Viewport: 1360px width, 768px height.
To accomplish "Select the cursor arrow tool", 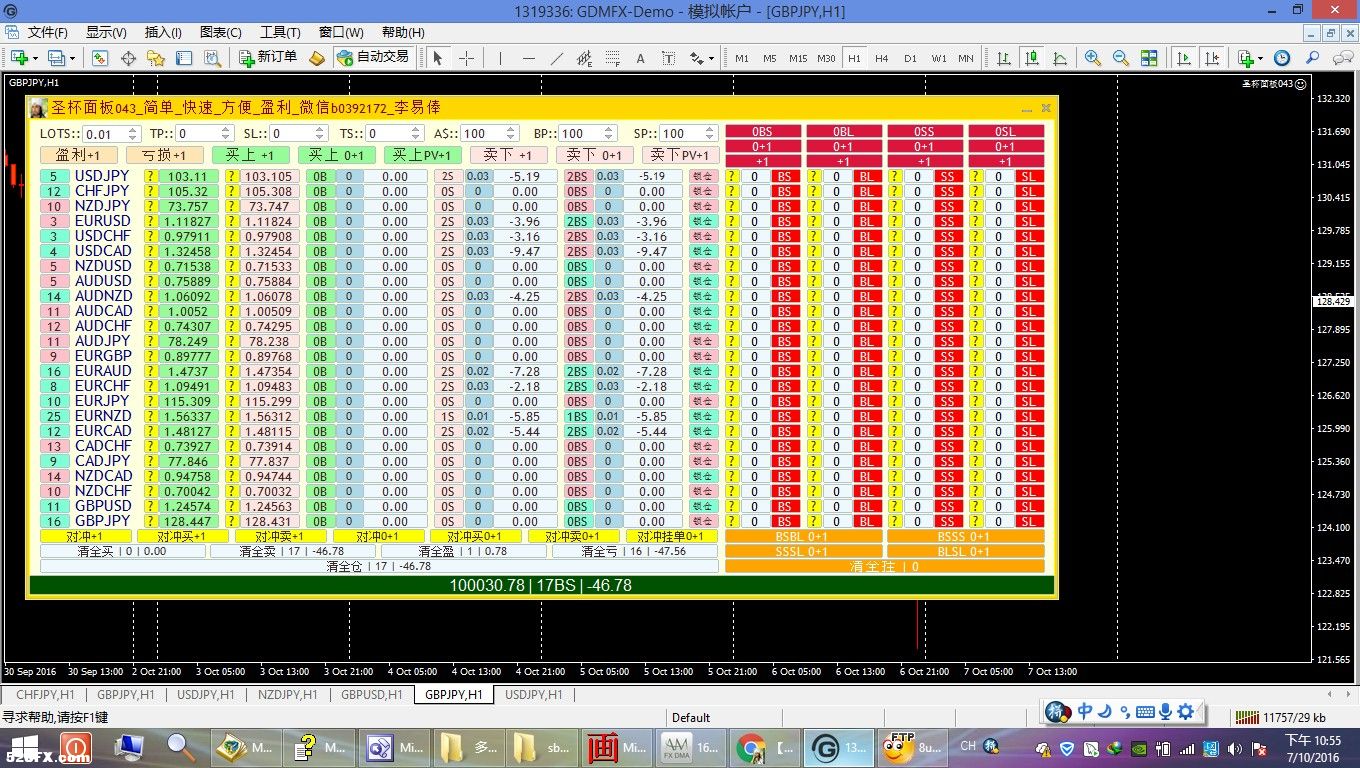I will pyautogui.click(x=437, y=58).
